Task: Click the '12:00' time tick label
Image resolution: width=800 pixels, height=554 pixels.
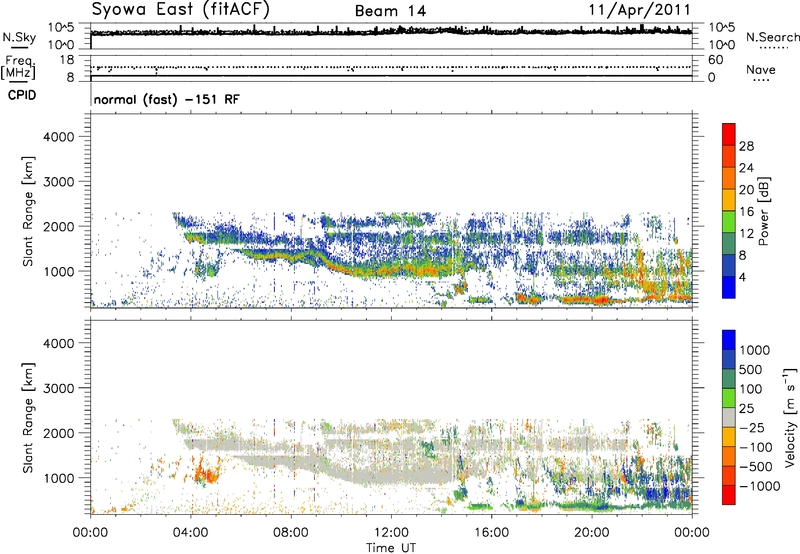Action: pos(391,533)
